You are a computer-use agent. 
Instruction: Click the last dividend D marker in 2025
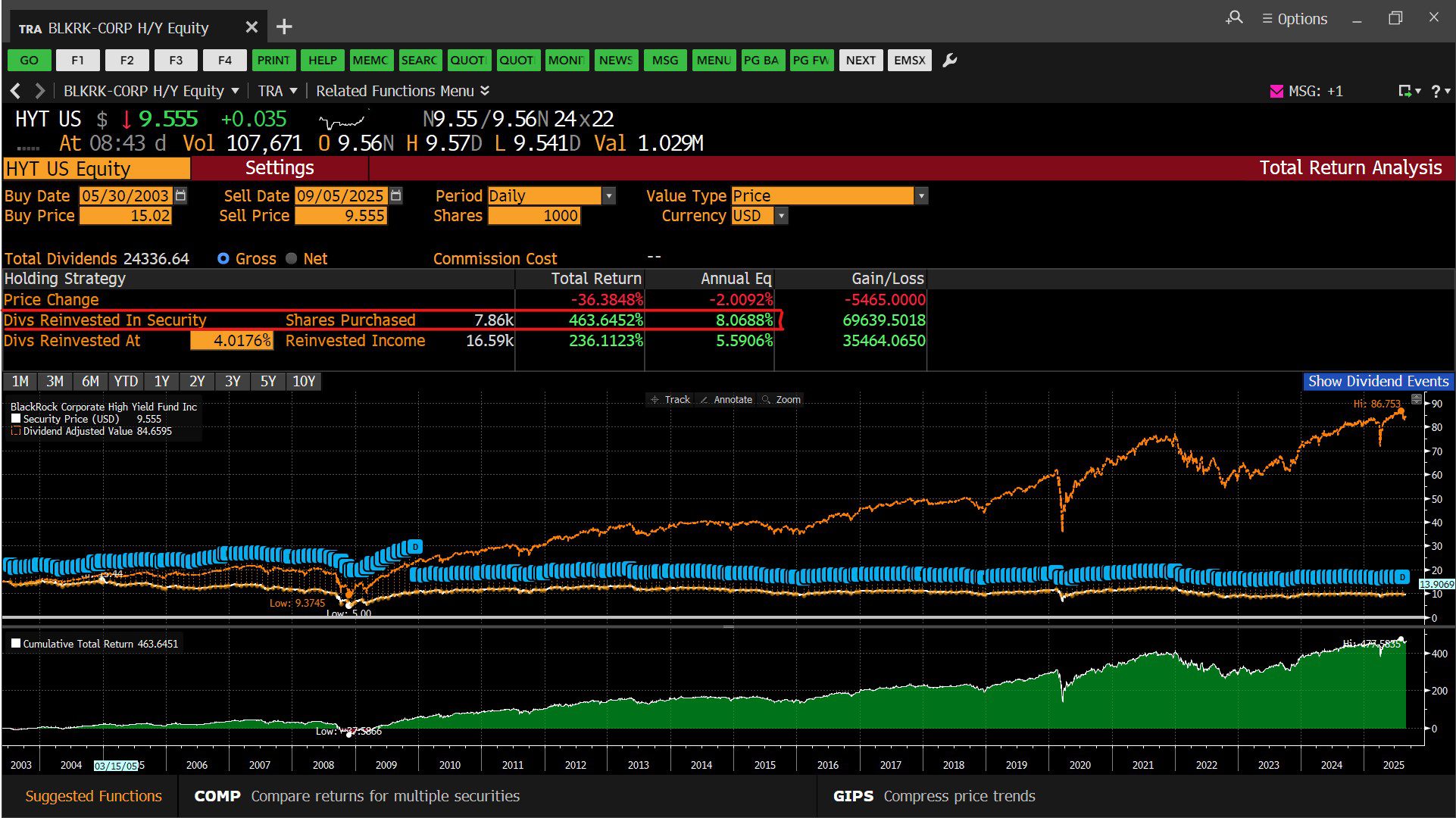(1403, 577)
